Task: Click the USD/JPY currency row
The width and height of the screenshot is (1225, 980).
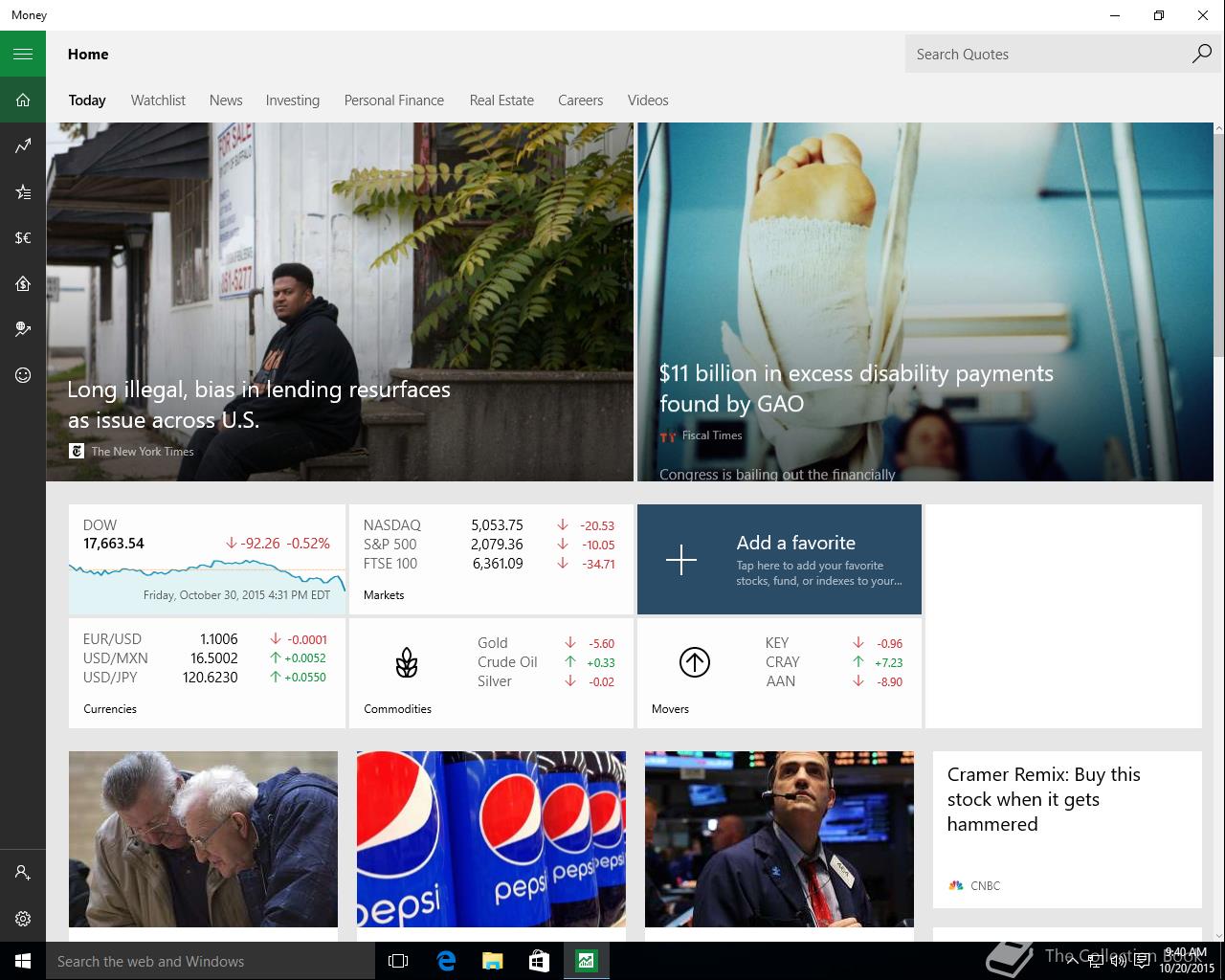Action: pyautogui.click(x=205, y=678)
